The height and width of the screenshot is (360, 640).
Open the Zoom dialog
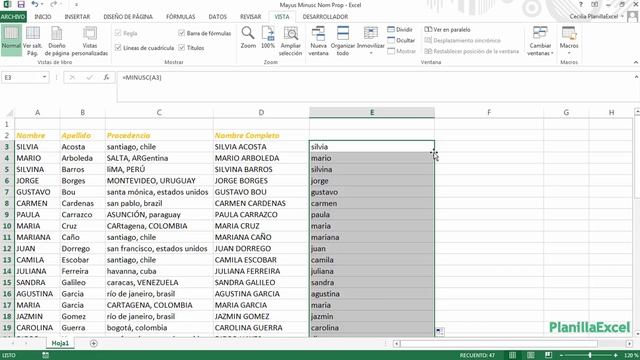coord(248,38)
